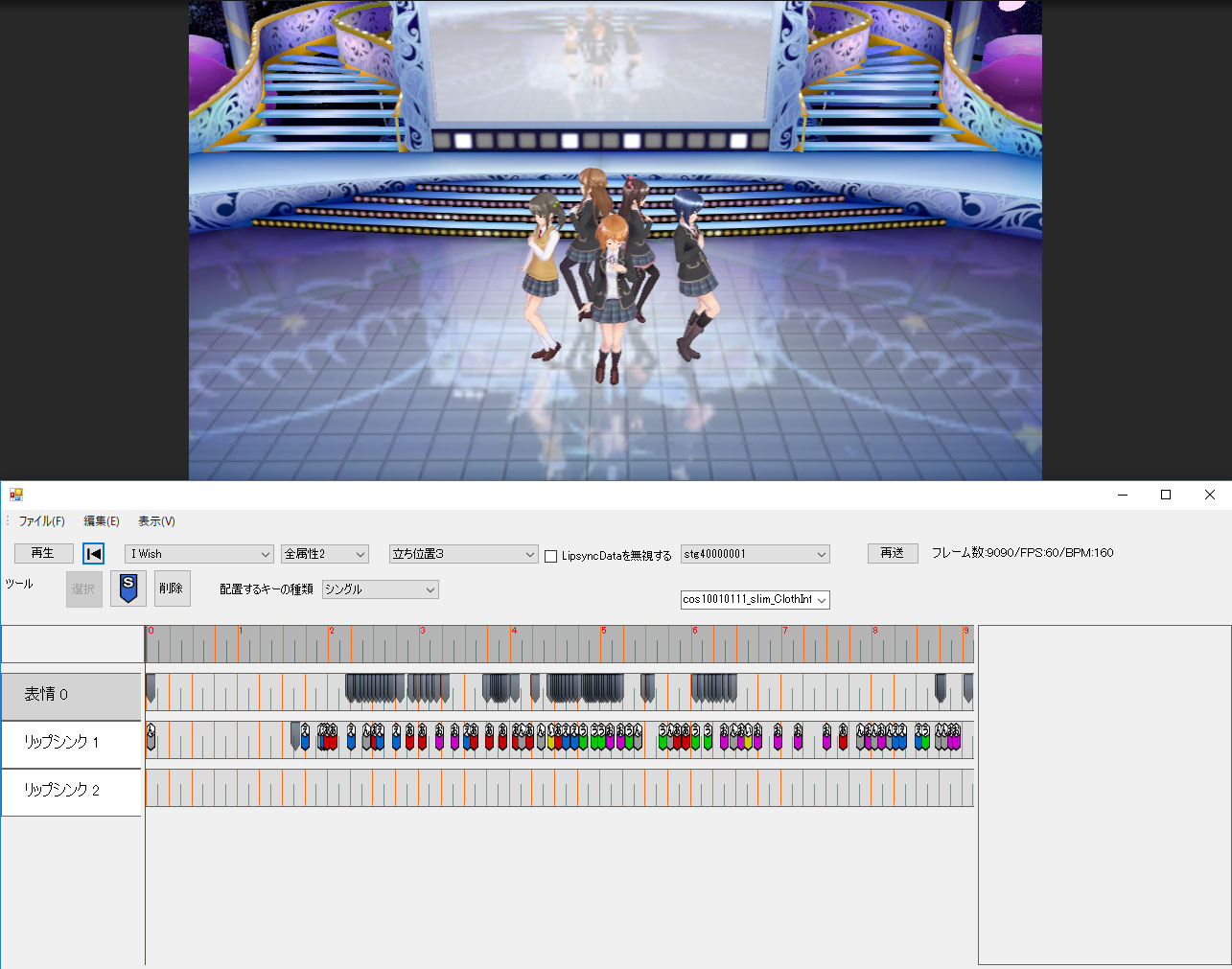This screenshot has width=1232, height=969.
Task: Select the first blue え key in リップシンク 1
Action: point(305,736)
